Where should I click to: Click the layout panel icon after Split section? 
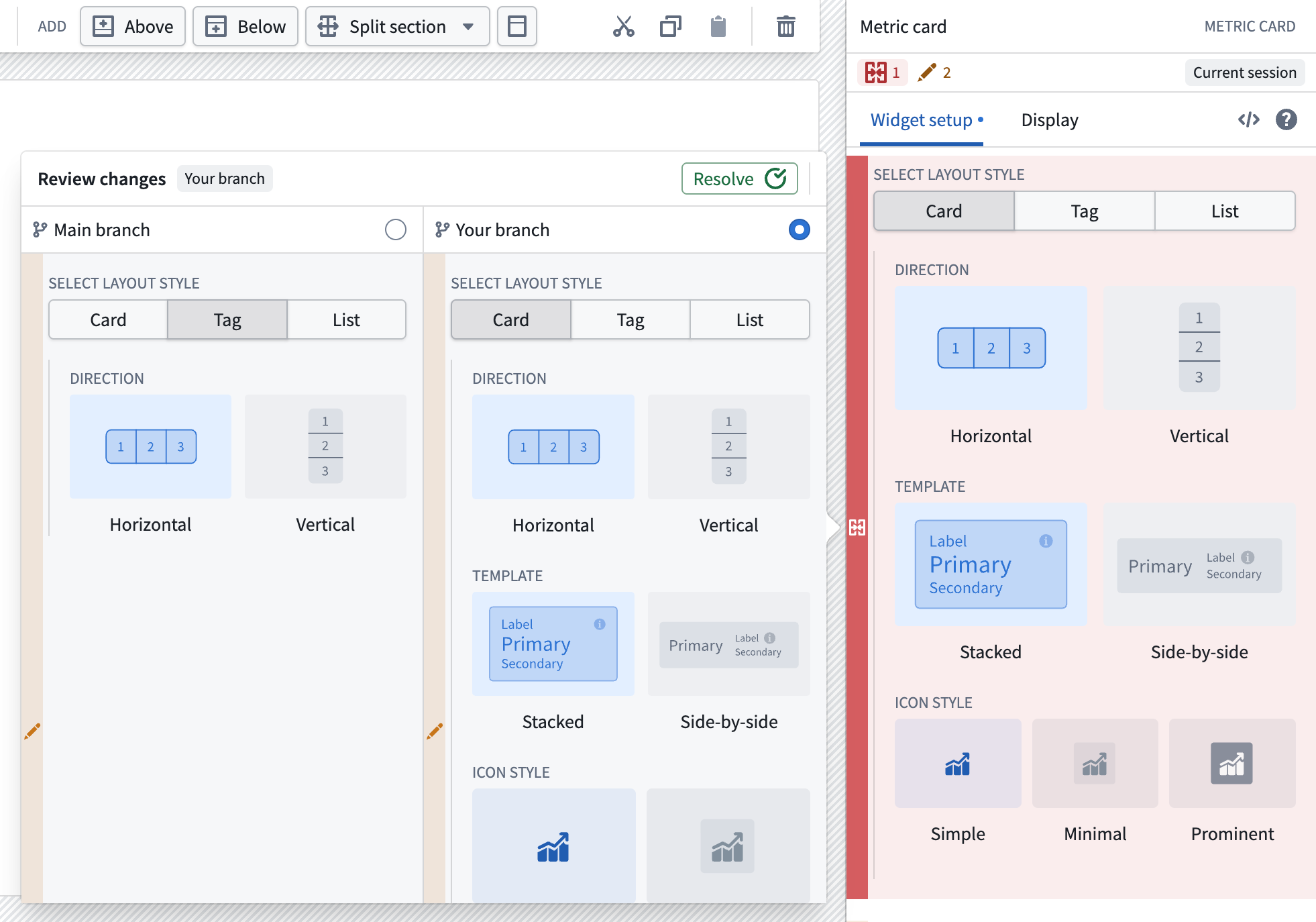pos(516,27)
